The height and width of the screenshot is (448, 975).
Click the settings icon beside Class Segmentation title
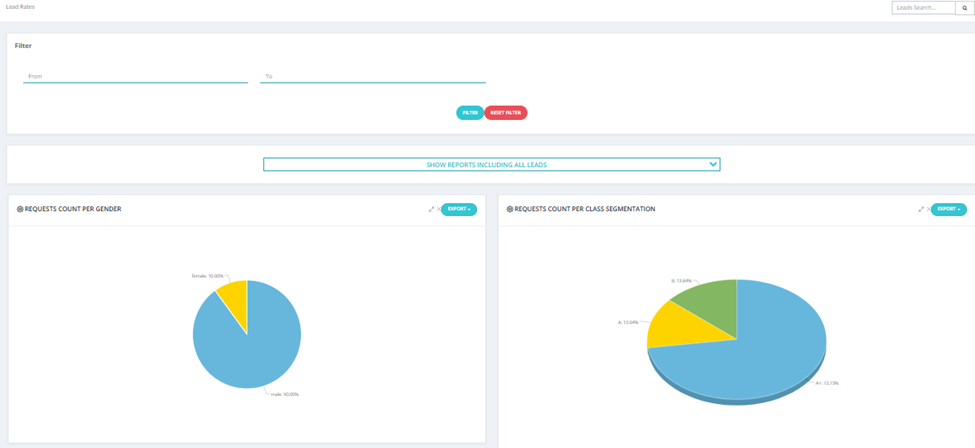pos(510,210)
